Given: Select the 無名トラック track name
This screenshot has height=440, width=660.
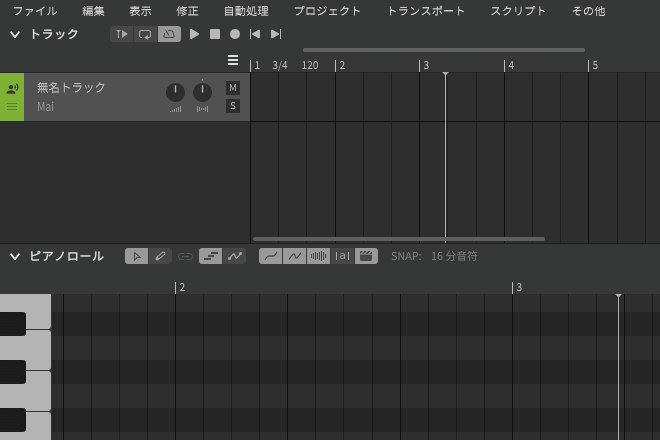Looking at the screenshot, I should coord(71,87).
